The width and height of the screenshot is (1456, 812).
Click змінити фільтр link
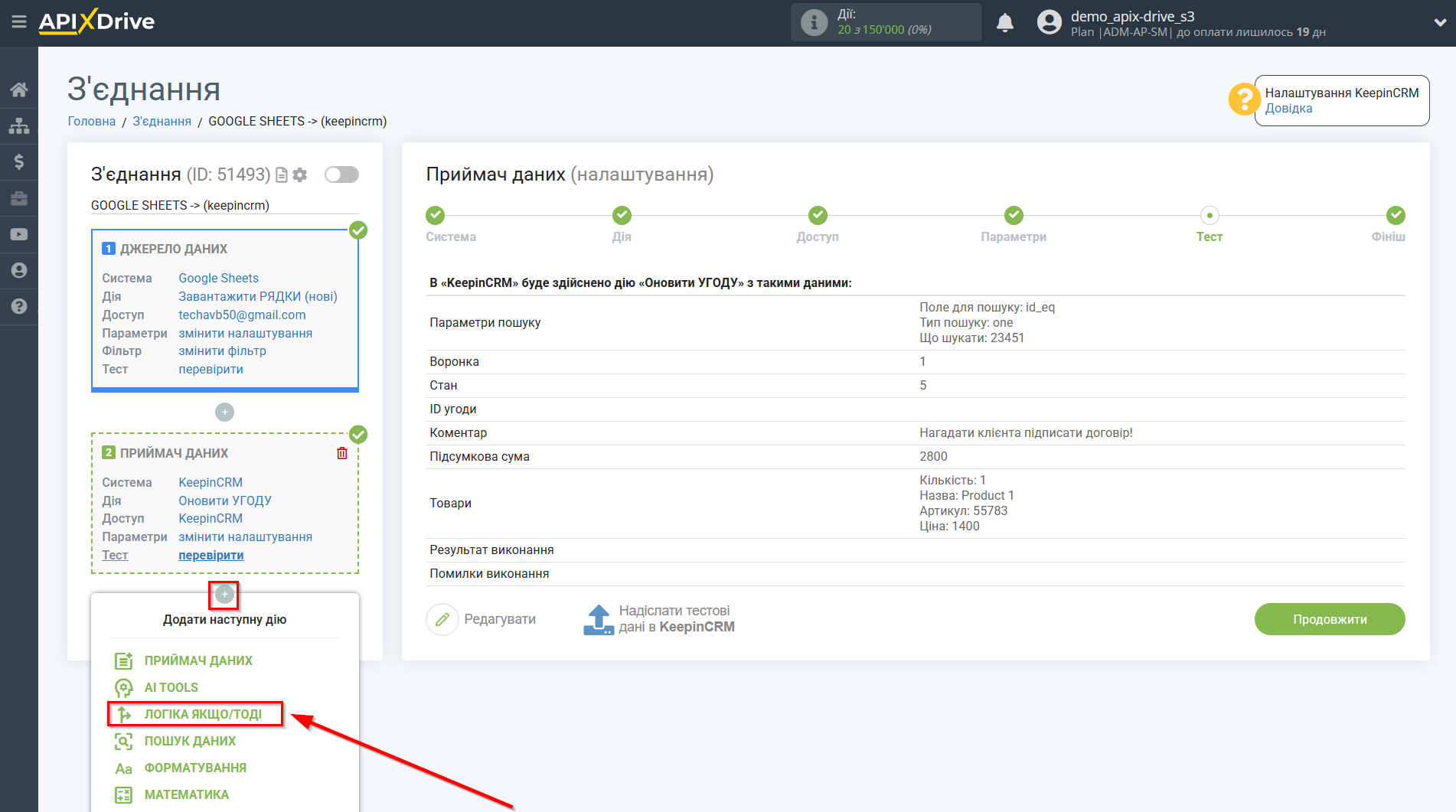(x=222, y=351)
